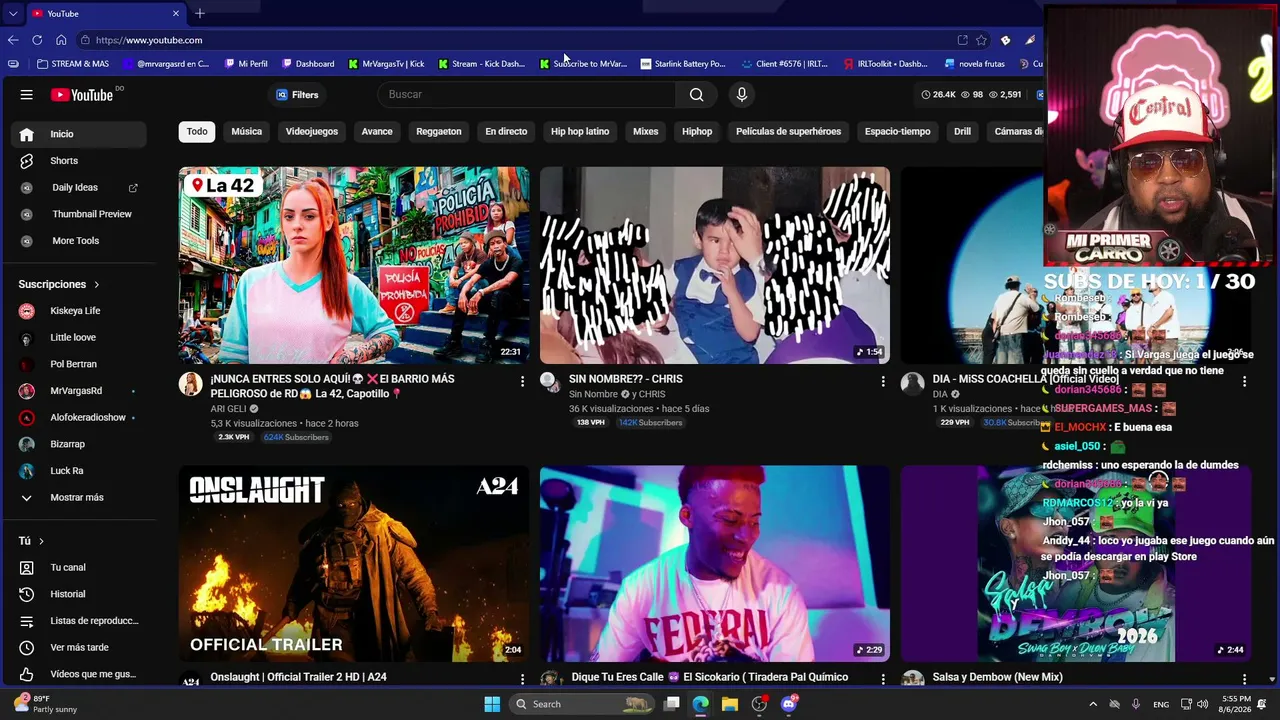Select the Mixes filter chip
Viewport: 1280px width, 720px height.
[646, 132]
